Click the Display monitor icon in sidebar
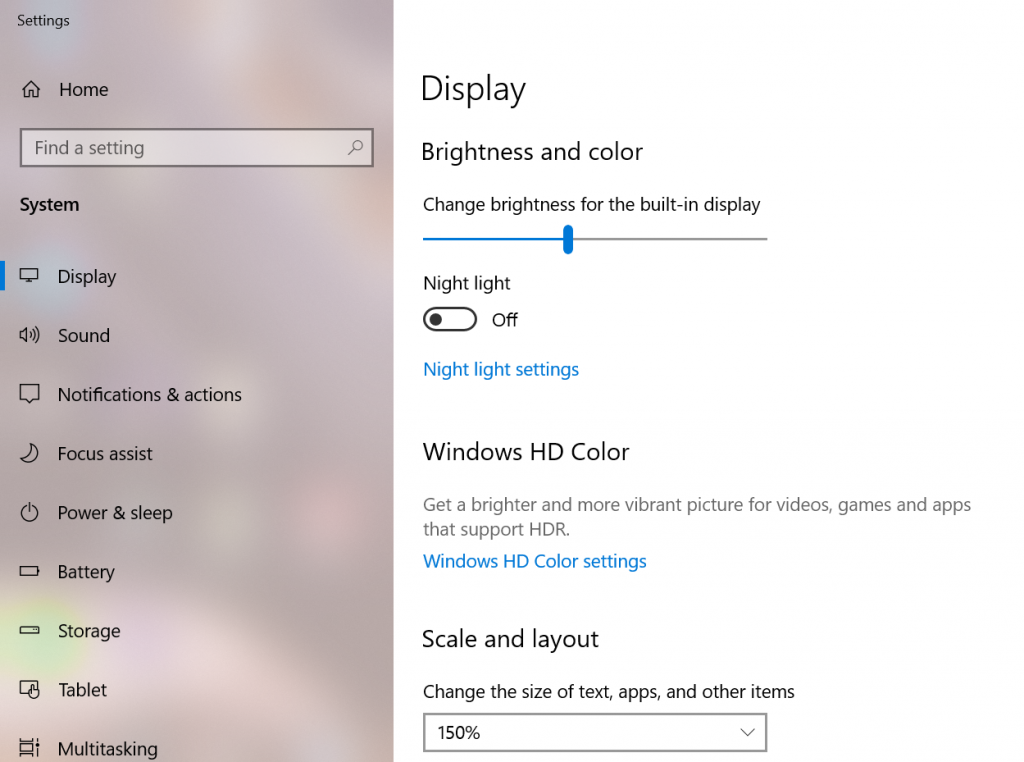This screenshot has height=762, width=1024. [x=29, y=276]
